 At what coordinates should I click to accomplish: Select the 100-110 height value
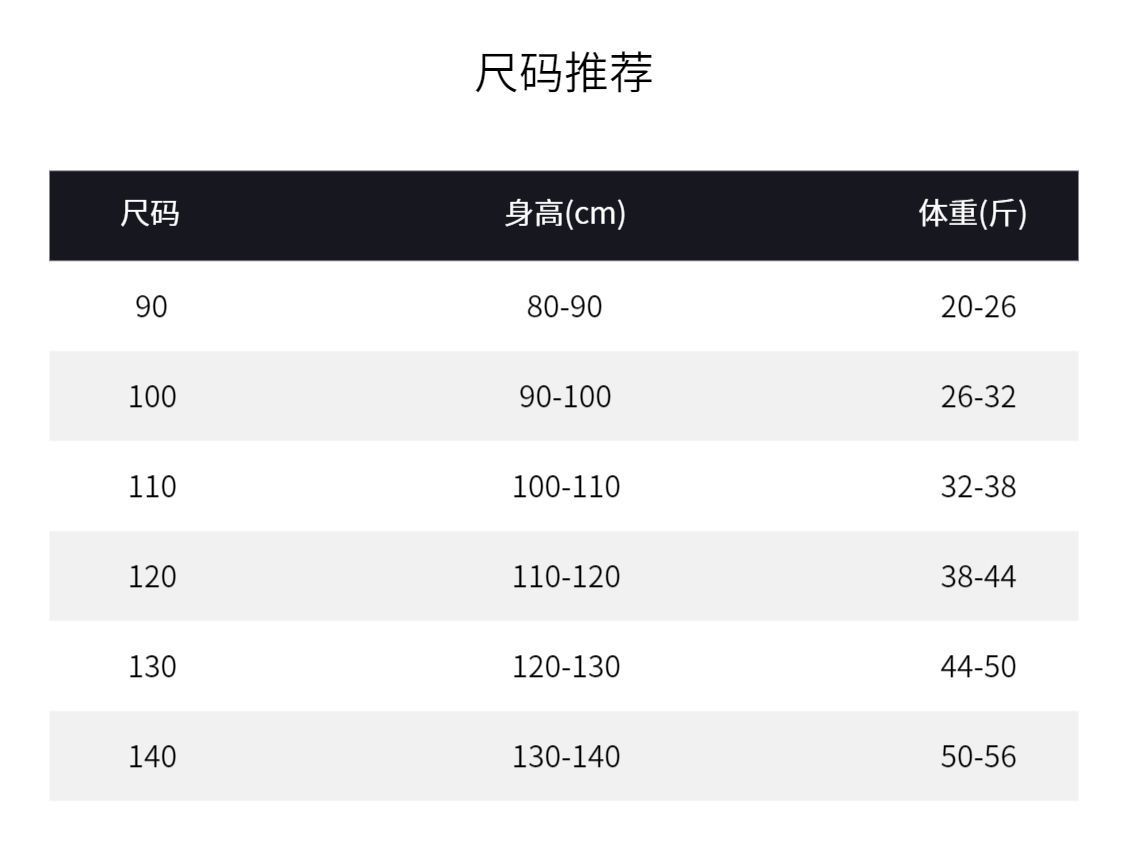[566, 487]
